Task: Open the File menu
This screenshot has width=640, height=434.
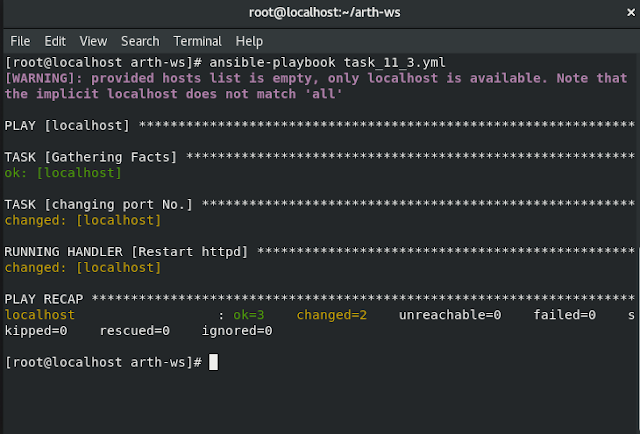Action: tap(20, 41)
